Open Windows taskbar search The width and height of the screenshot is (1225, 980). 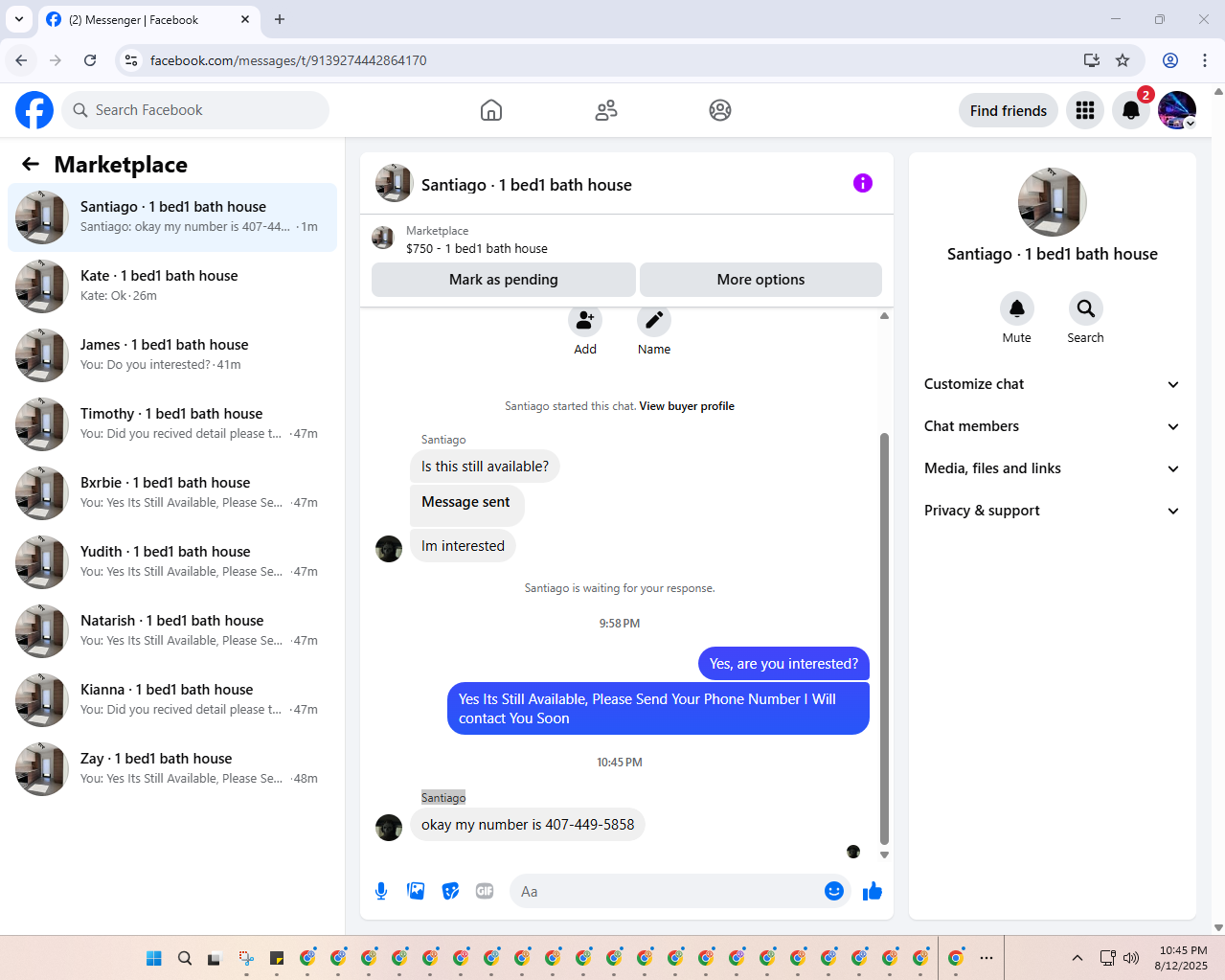click(185, 958)
